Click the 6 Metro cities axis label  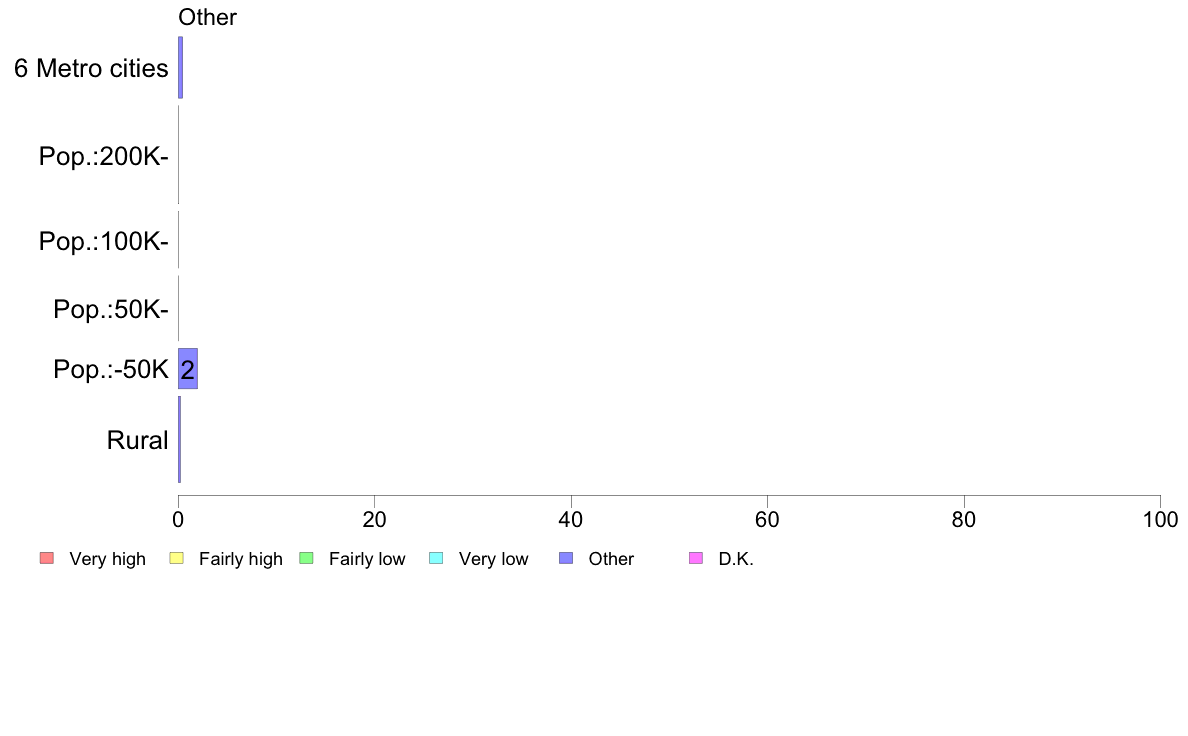tap(91, 68)
